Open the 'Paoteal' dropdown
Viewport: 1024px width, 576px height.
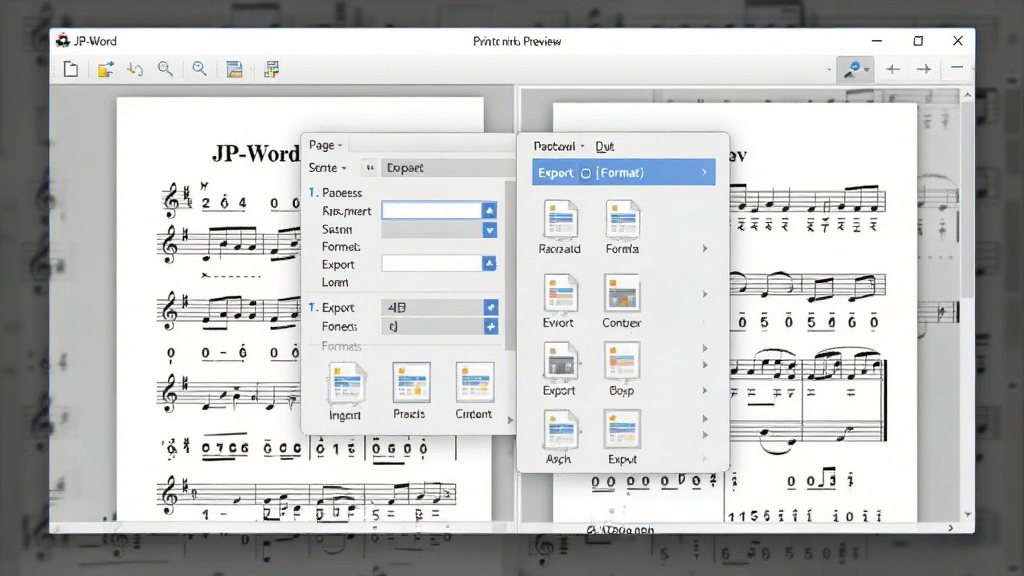(559, 146)
